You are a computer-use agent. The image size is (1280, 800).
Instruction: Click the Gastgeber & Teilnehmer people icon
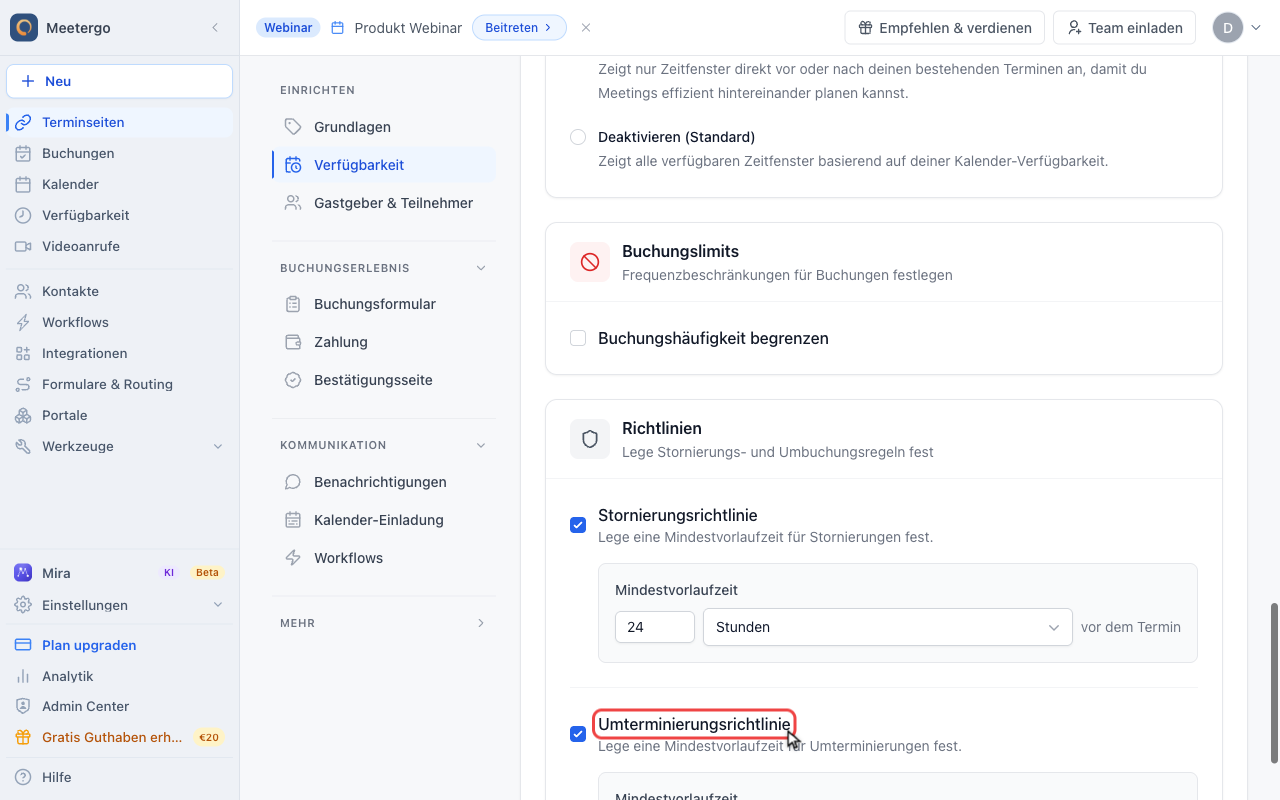(x=293, y=203)
